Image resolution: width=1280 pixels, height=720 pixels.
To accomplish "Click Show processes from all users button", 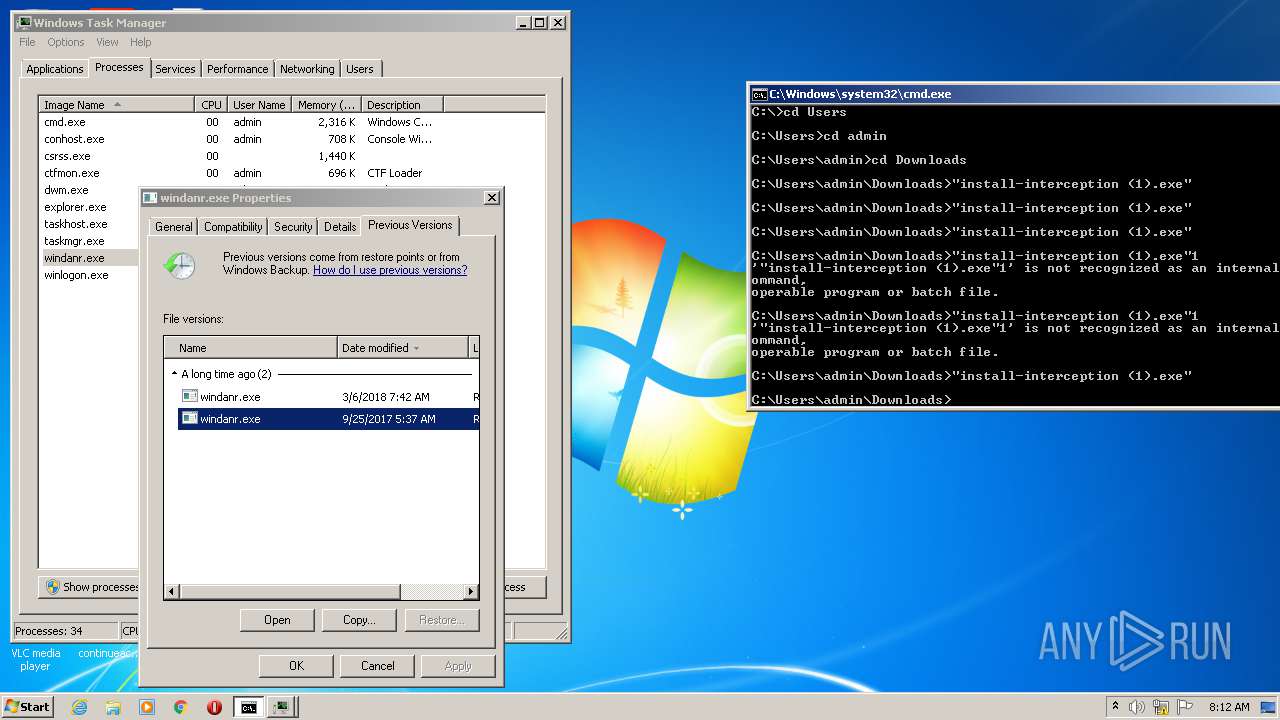I will [91, 587].
